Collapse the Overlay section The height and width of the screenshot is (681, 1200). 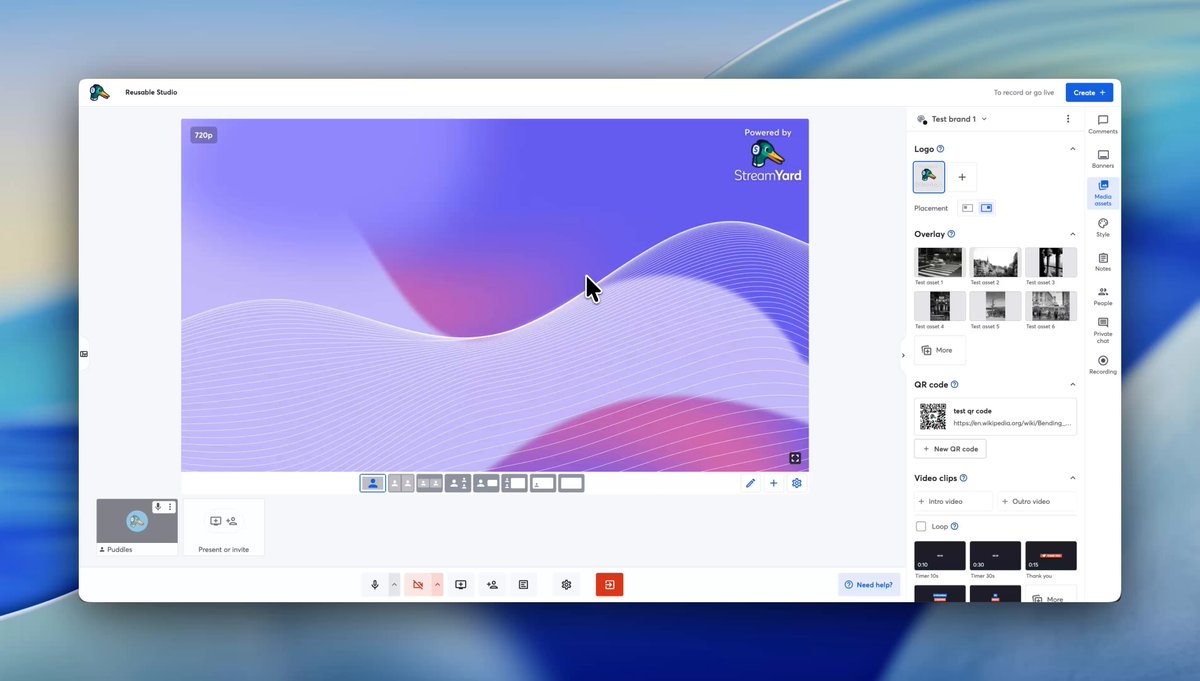[1073, 234]
